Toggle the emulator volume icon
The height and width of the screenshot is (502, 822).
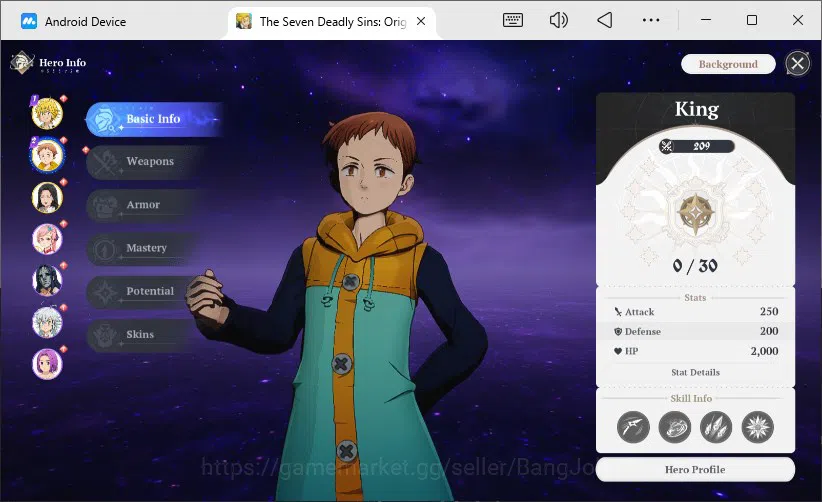[558, 20]
